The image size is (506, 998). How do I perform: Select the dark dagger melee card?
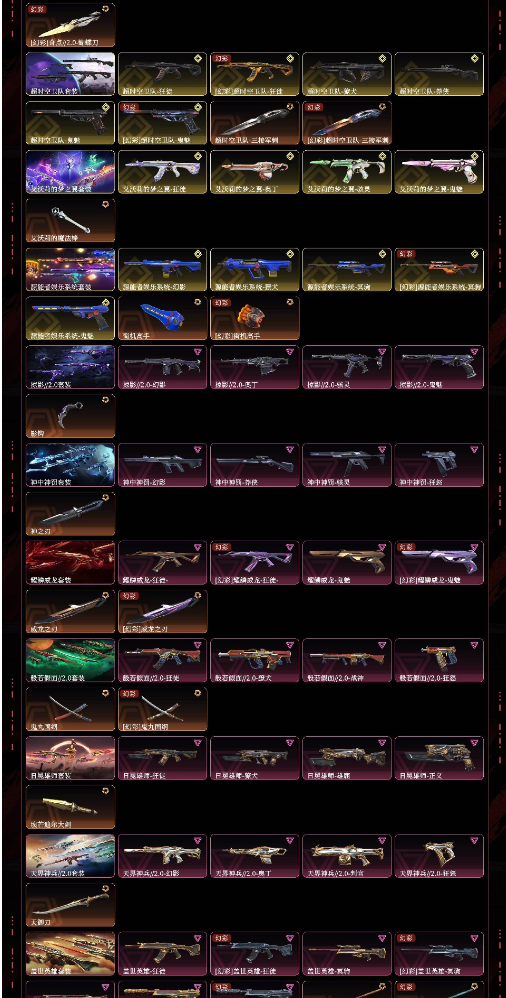point(71,514)
